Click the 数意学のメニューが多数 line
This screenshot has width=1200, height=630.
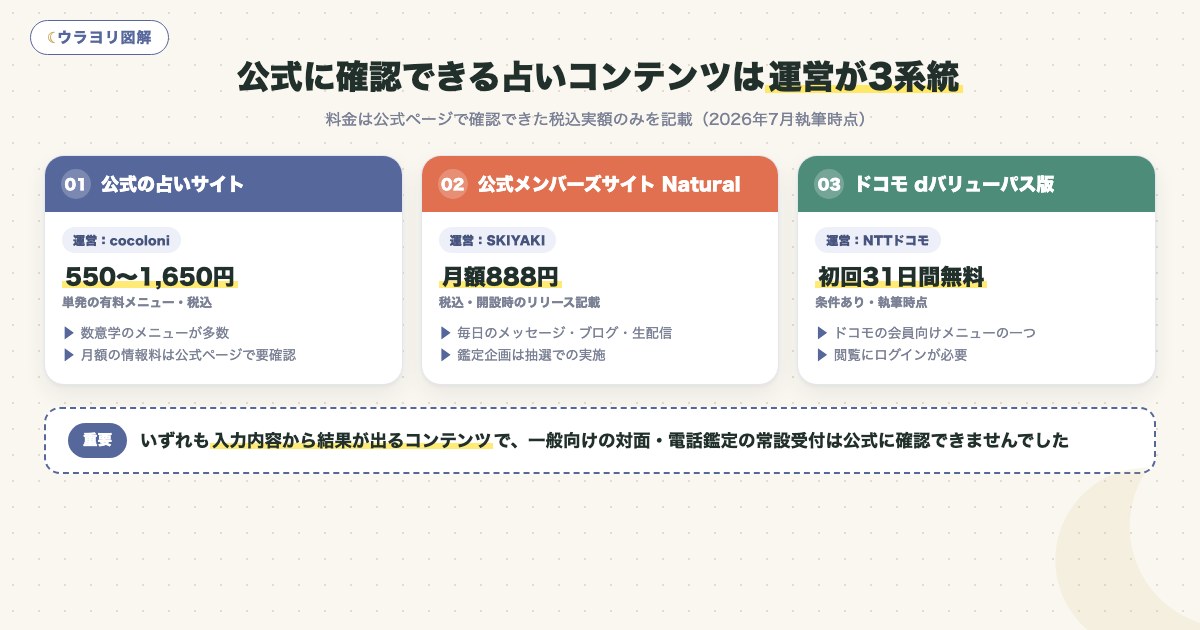coord(155,333)
